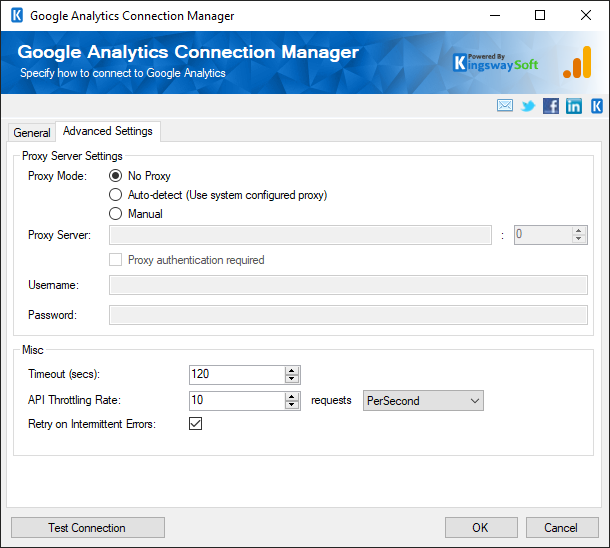This screenshot has height=548, width=610.
Task: Increase the Timeout value with up arrow
Action: 291,371
